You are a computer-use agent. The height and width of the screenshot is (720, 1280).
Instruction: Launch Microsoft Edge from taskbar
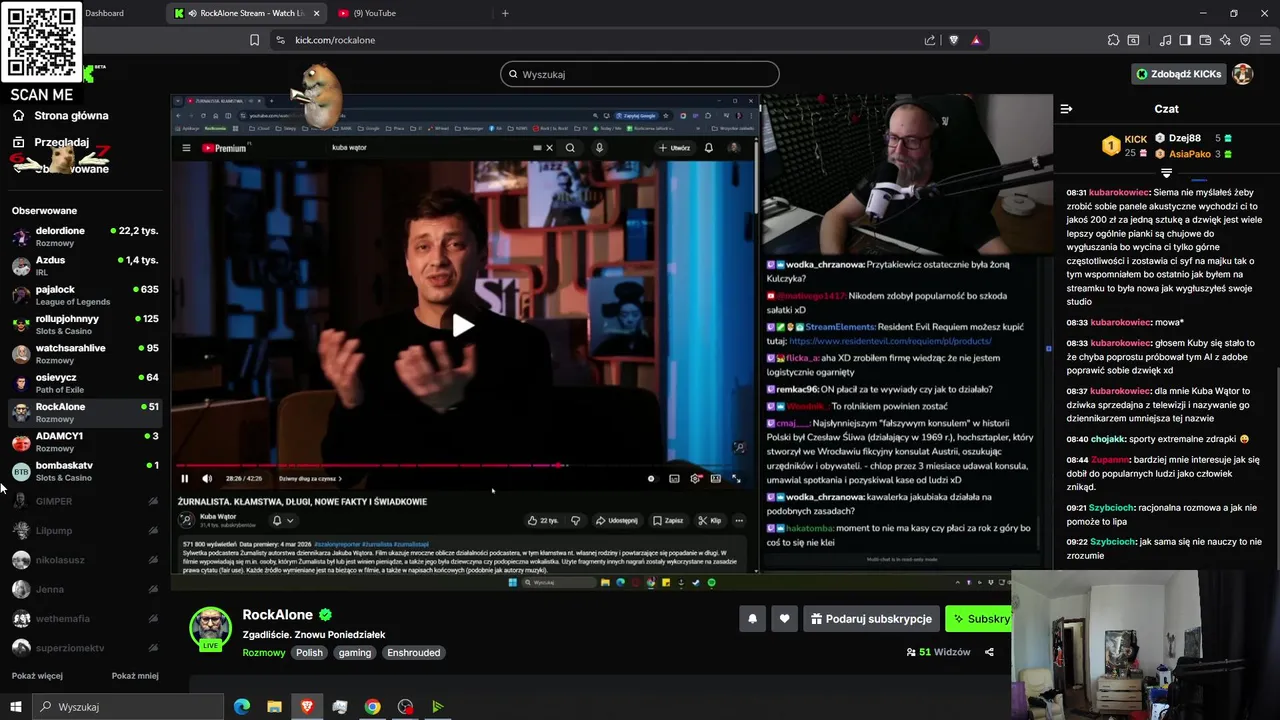(x=242, y=707)
